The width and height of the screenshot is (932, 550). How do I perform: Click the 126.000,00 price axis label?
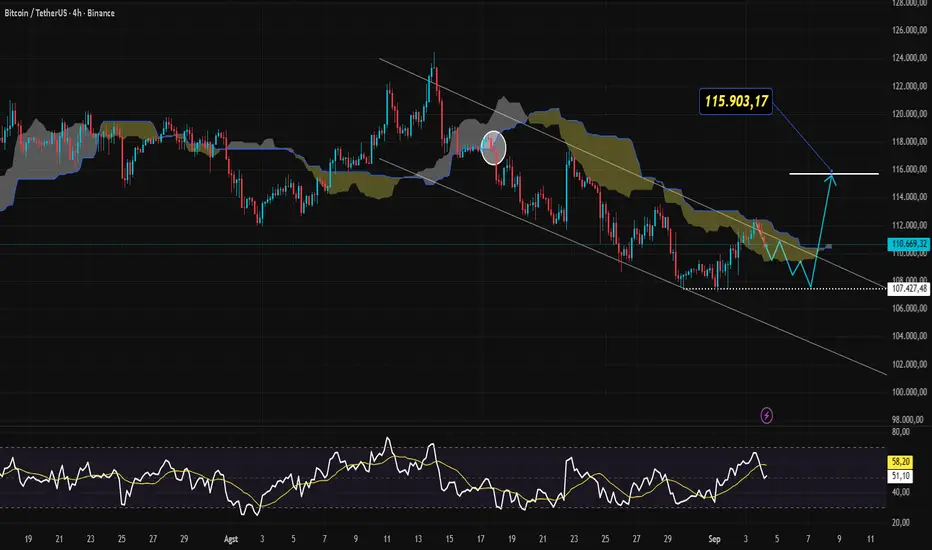[x=909, y=30]
